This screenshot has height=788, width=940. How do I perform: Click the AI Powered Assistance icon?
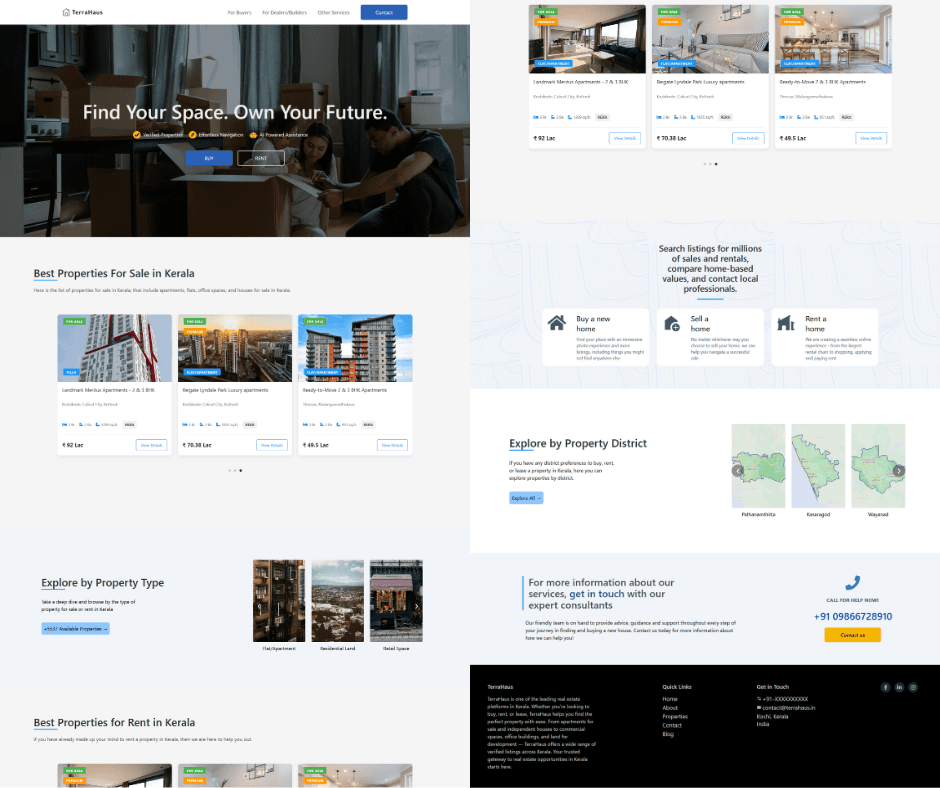coord(254,135)
